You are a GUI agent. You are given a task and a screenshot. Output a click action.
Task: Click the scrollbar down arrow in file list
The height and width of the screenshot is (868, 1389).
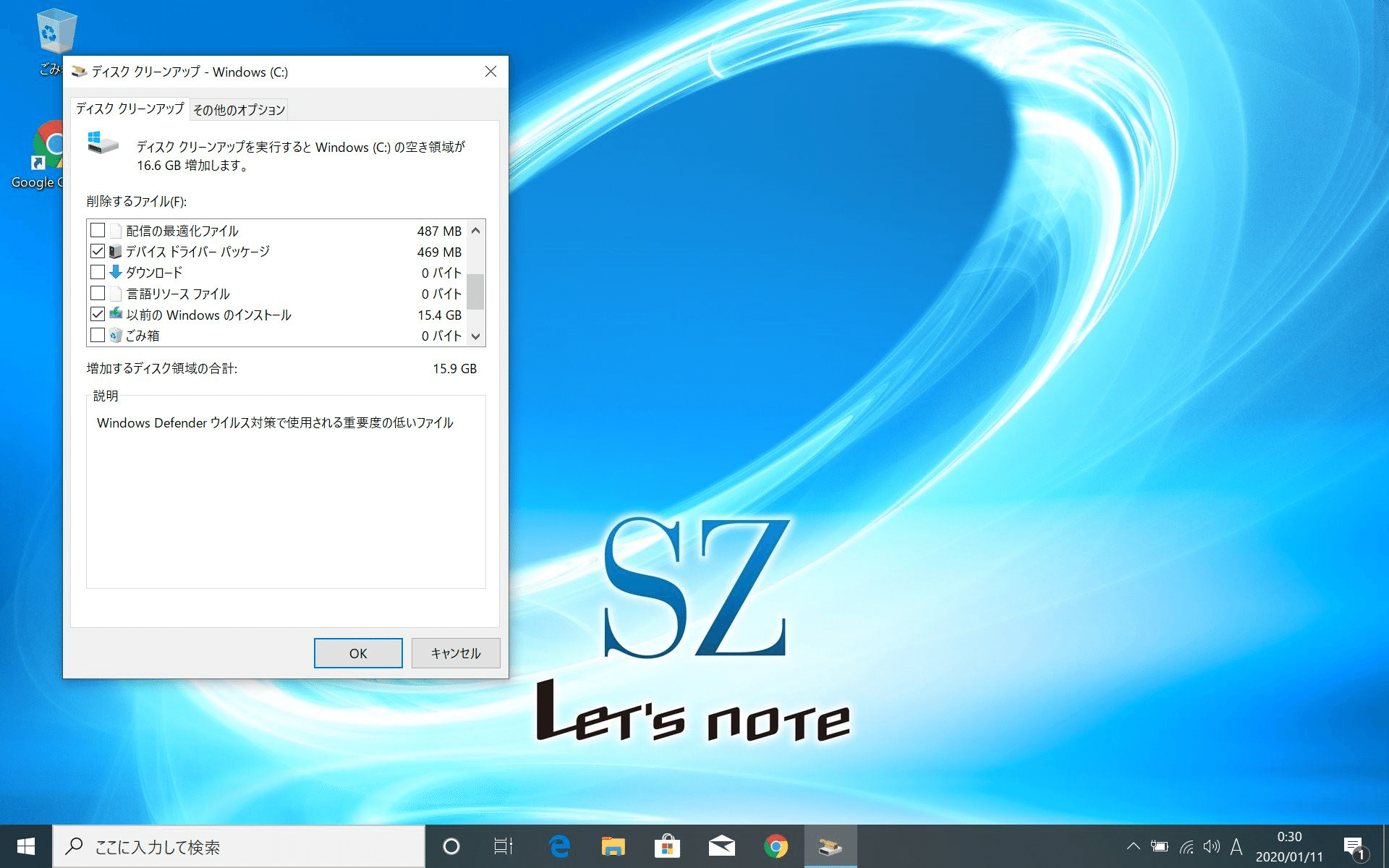pyautogui.click(x=475, y=336)
